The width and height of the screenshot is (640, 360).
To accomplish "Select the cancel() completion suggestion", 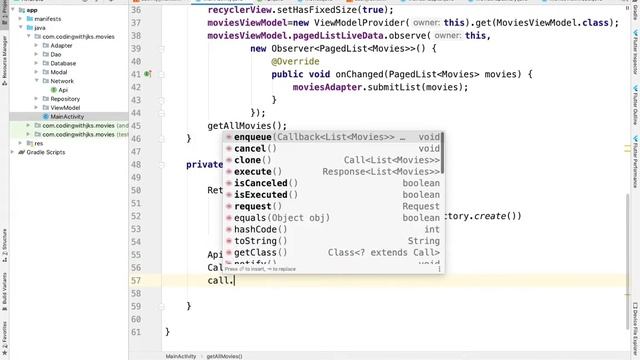I will tap(332, 149).
